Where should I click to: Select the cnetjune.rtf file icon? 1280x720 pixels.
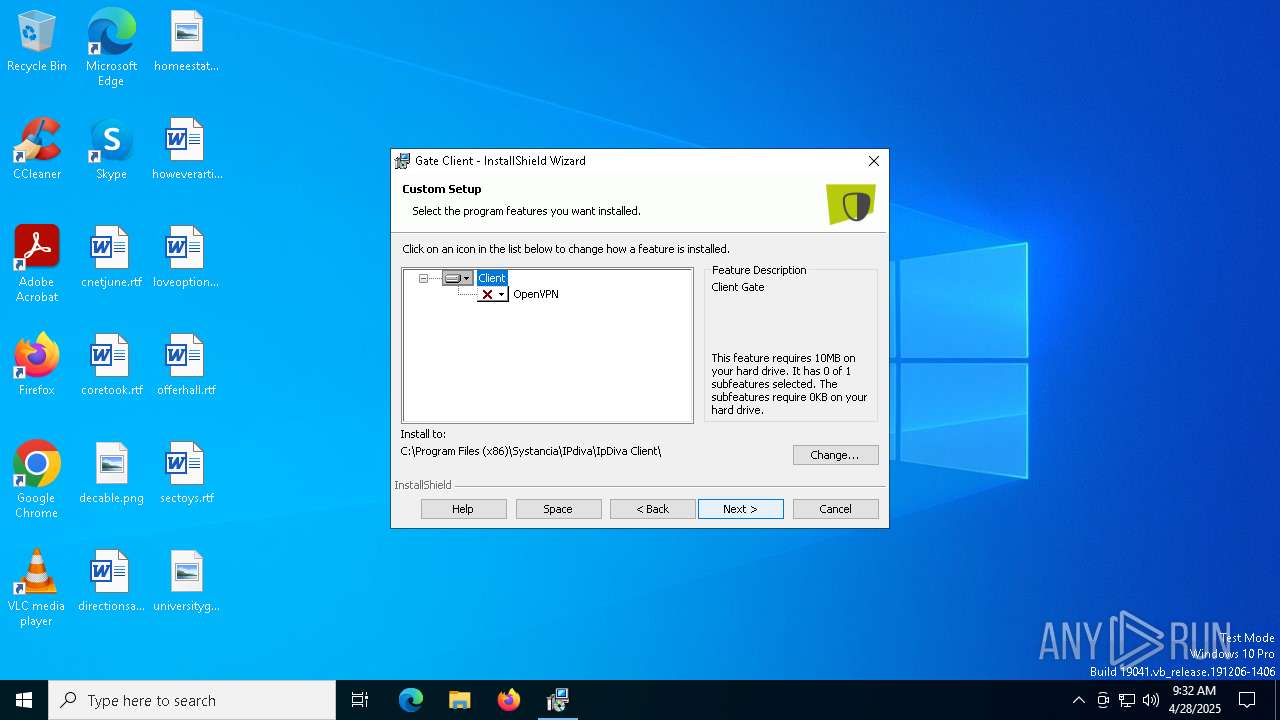point(111,258)
